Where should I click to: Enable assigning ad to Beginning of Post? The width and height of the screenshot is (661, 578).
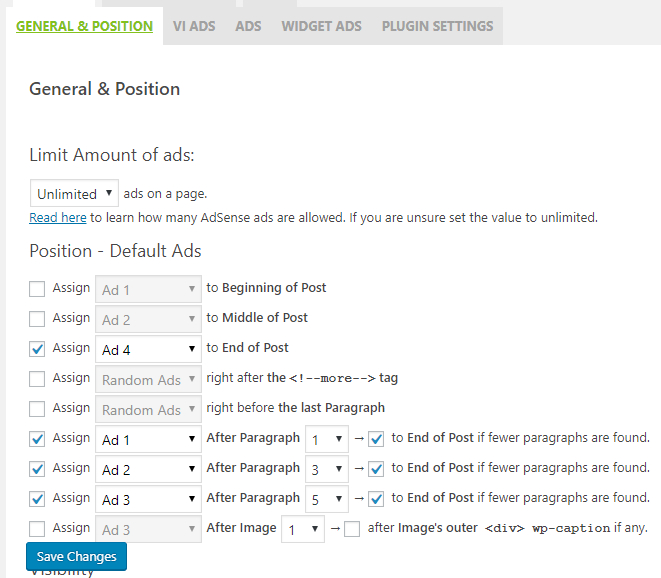click(37, 289)
